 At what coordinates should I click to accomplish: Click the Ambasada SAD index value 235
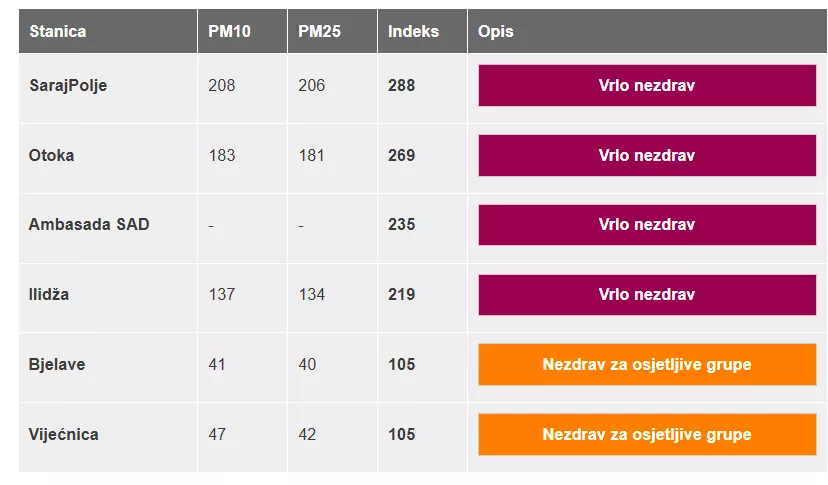(401, 225)
